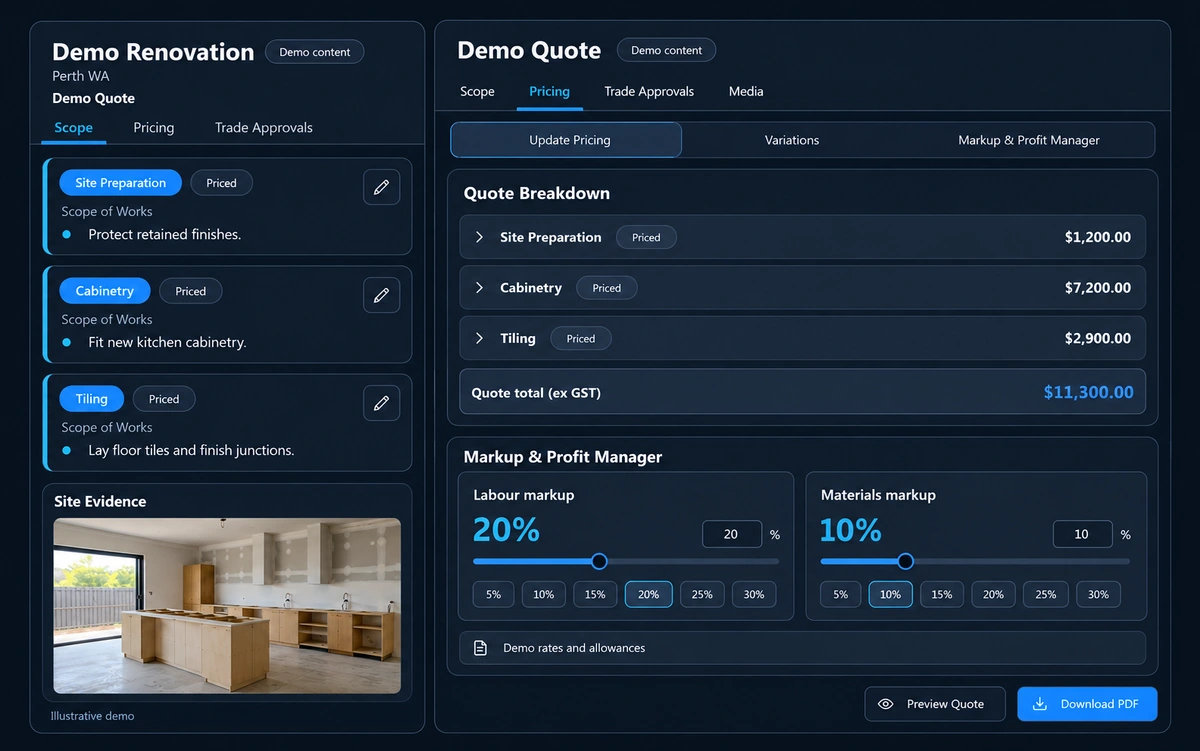Click the labour markup slider handle
Viewport: 1200px width, 751px height.
coord(599,561)
